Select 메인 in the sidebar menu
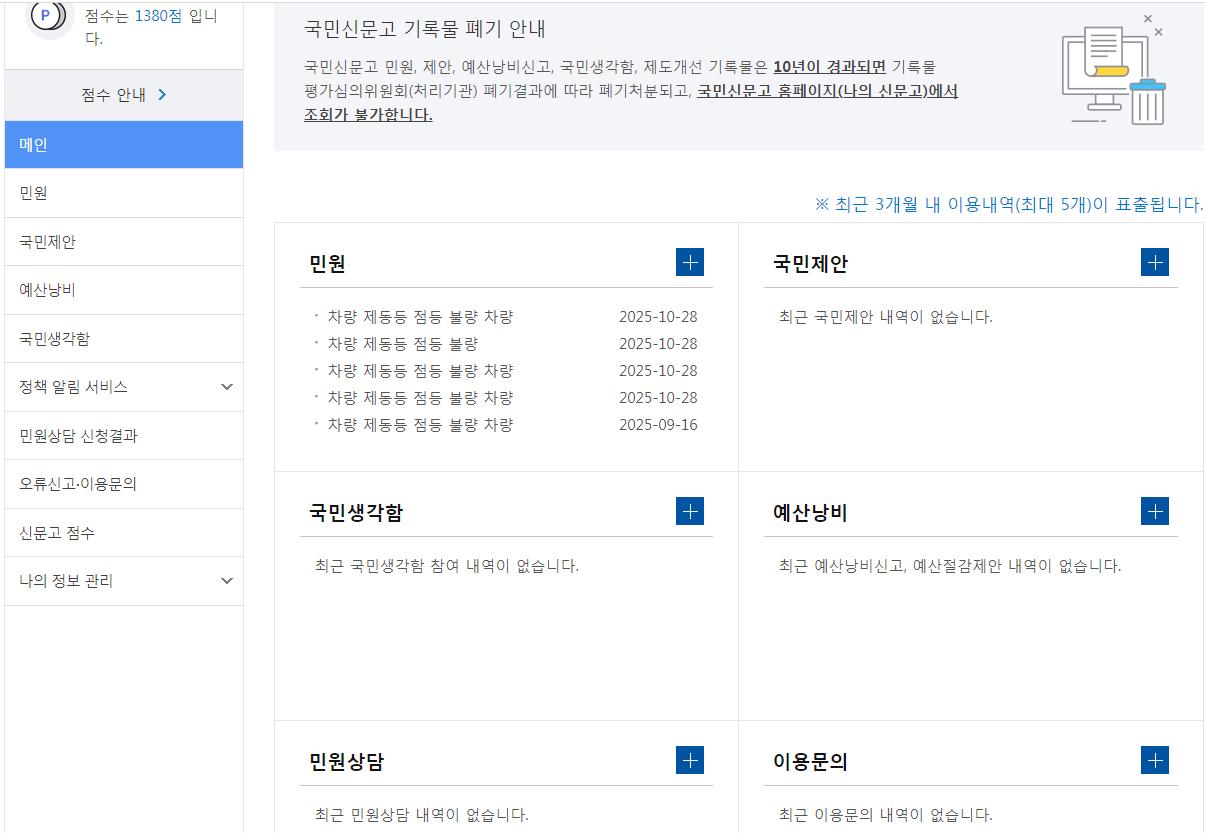 click(124, 145)
